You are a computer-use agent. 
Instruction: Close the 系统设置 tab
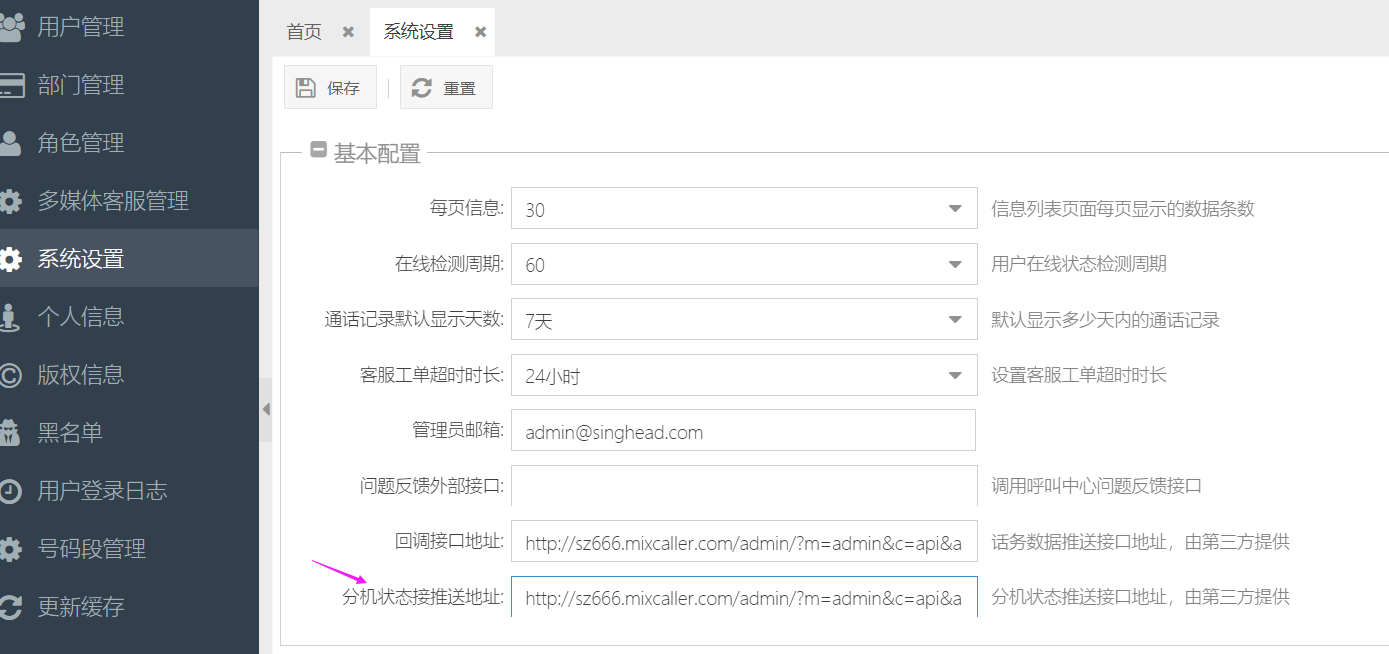coord(480,32)
